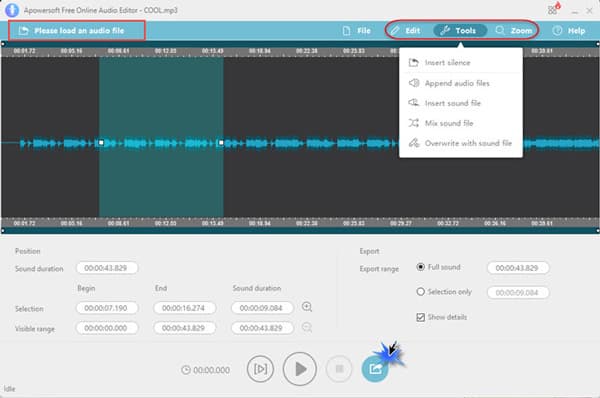The image size is (600, 398).
Task: Start playback with the Play button
Action: pos(300,369)
